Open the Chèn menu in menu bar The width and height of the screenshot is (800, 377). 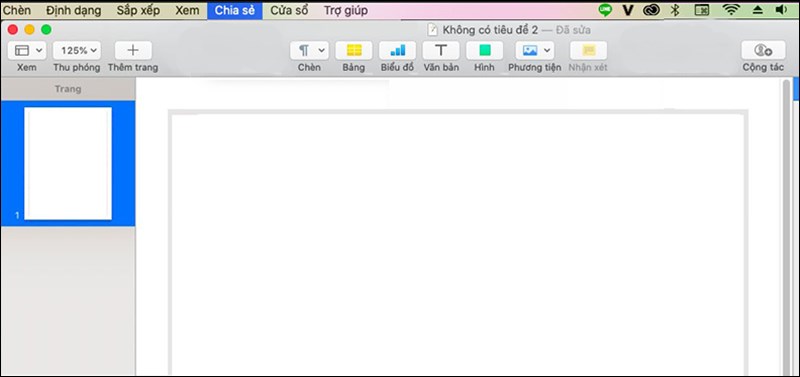tap(17, 11)
